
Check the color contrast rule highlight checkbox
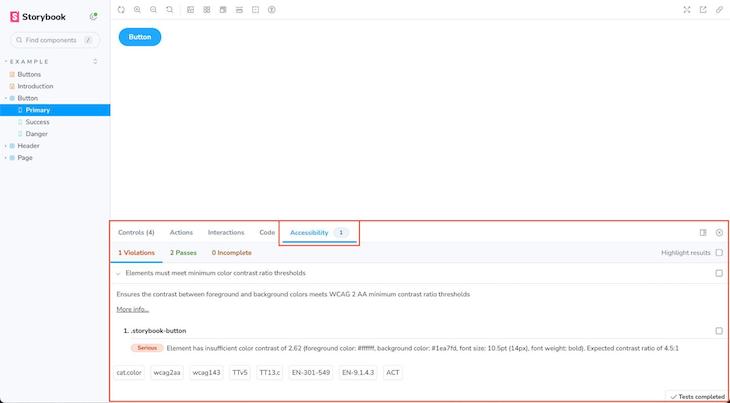point(719,272)
